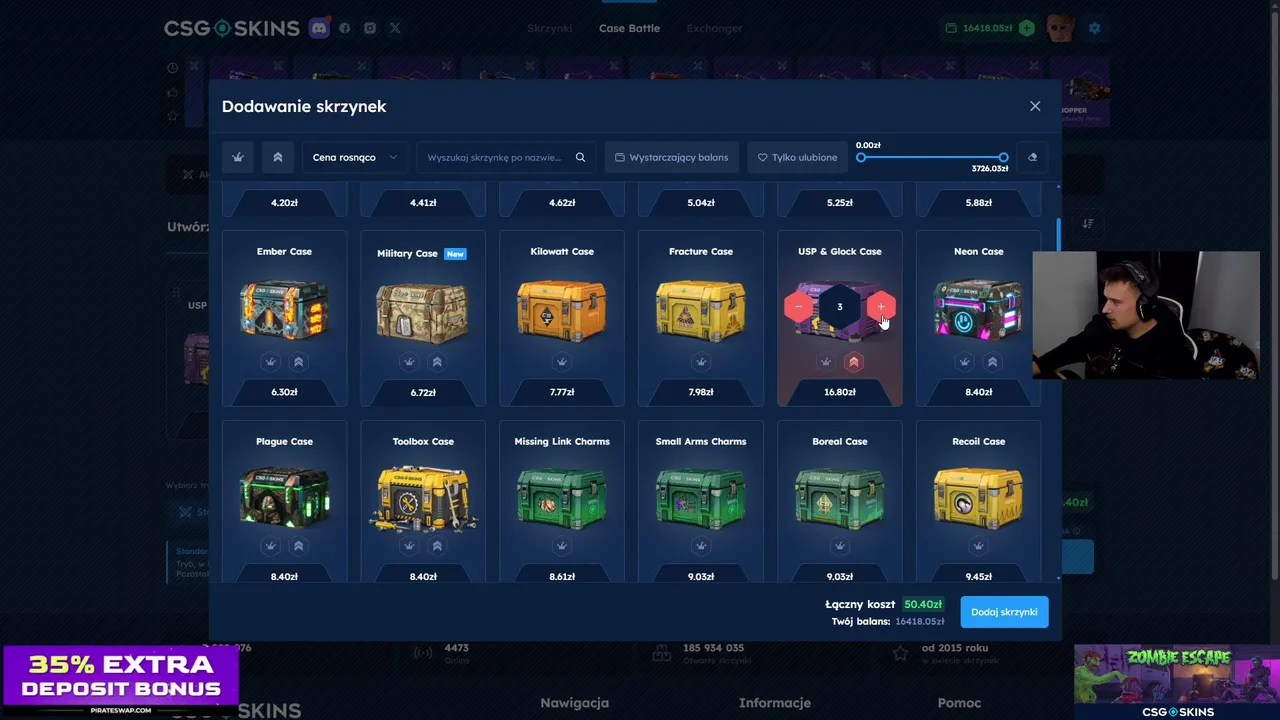The height and width of the screenshot is (720, 1280).
Task: Click the Zombie Escape promo banner
Action: (1177, 681)
